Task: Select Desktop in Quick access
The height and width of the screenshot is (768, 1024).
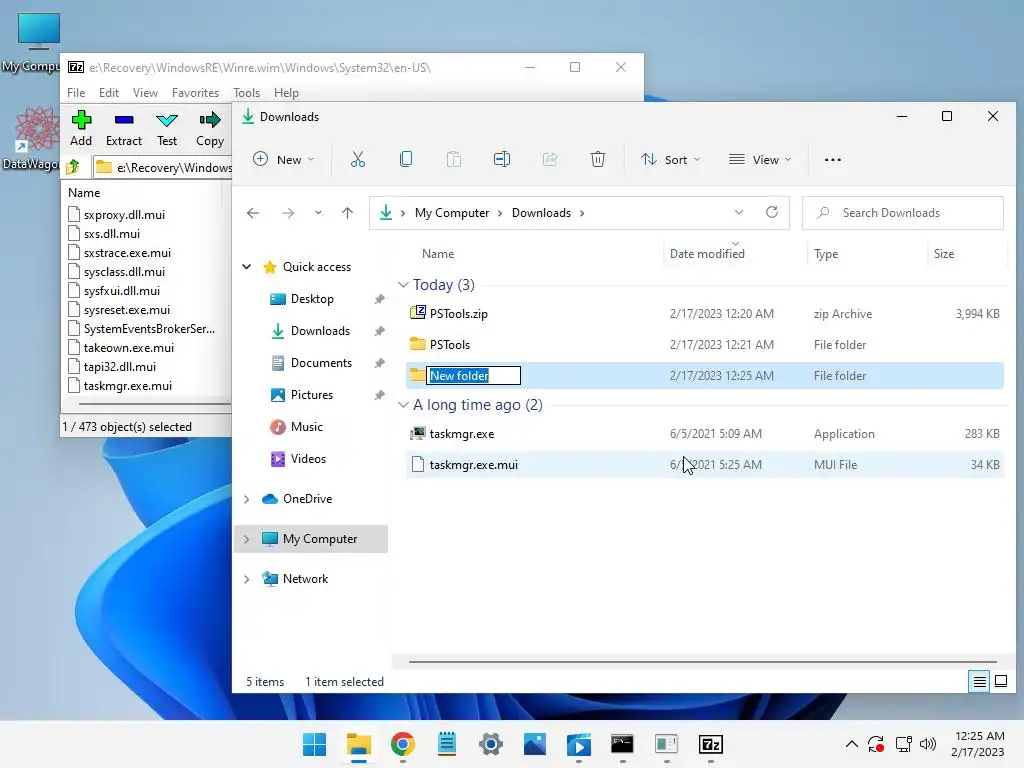Action: point(312,298)
